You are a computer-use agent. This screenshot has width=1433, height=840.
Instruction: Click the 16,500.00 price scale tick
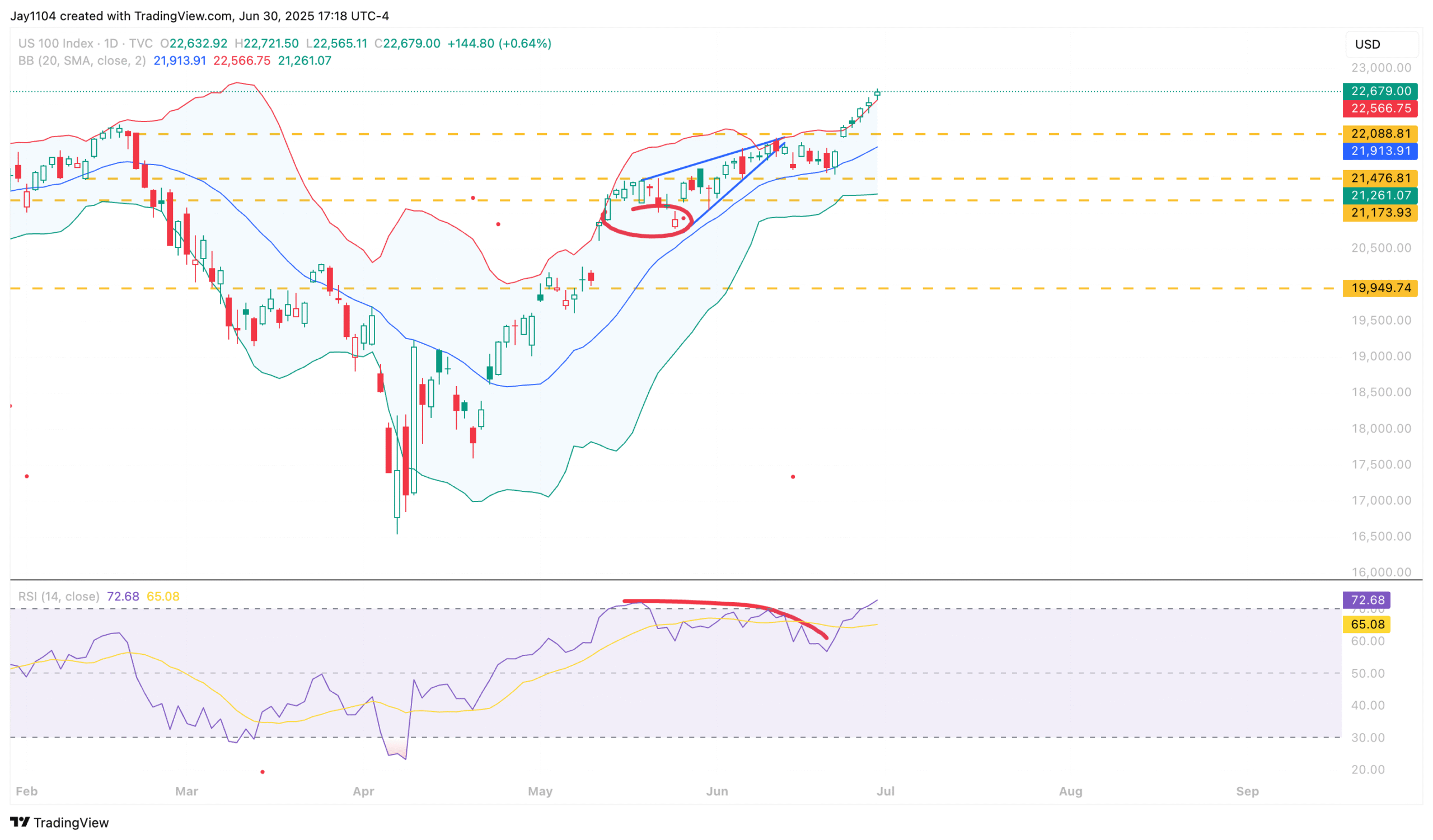pyautogui.click(x=1381, y=536)
